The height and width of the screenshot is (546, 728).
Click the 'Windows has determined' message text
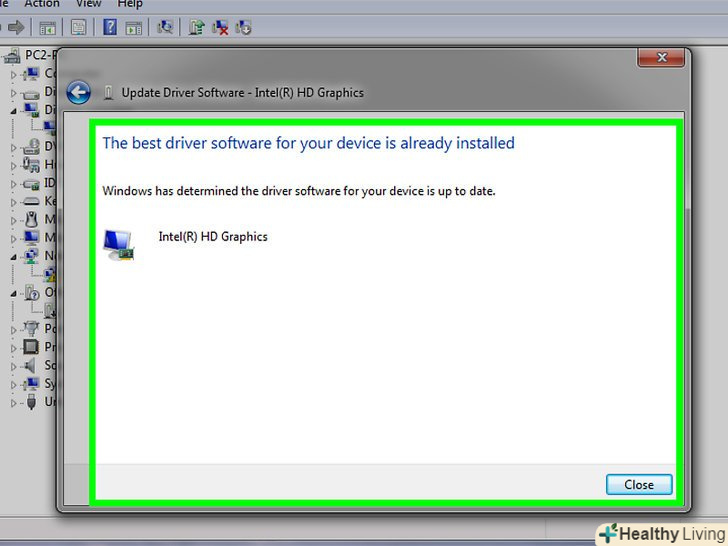[299, 191]
